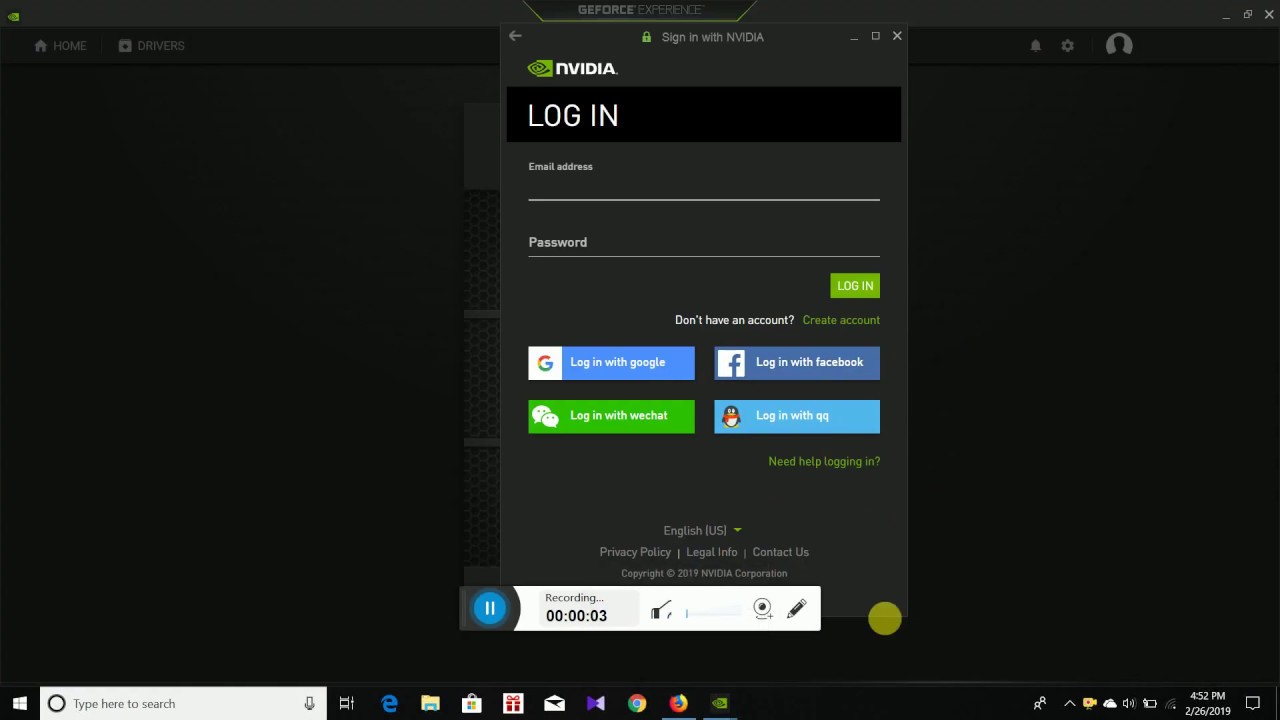1280x720 pixels.
Task: Click the battery icon in the system tray
Action: 1150,704
